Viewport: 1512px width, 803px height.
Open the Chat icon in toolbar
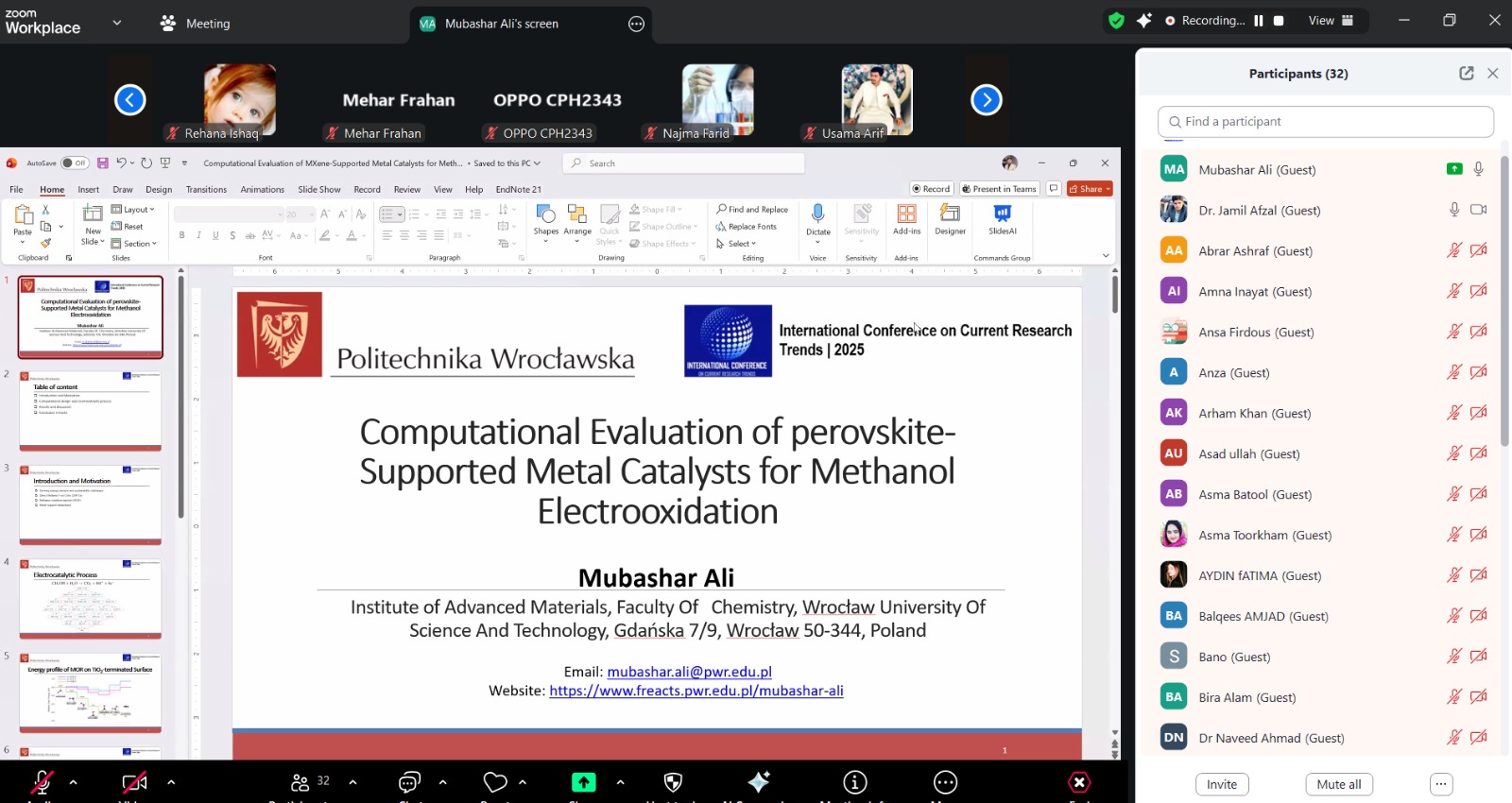(409, 782)
